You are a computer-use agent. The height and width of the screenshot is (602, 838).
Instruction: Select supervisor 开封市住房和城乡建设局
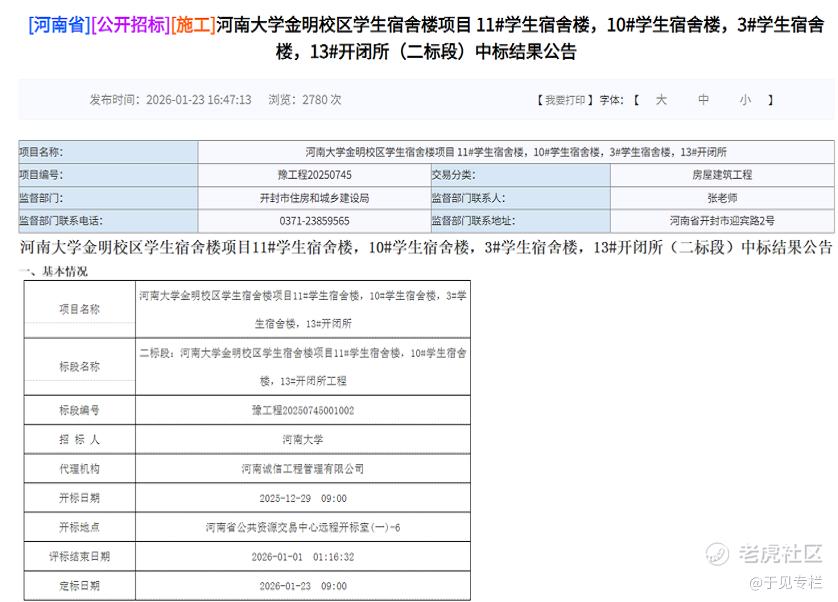click(314, 198)
